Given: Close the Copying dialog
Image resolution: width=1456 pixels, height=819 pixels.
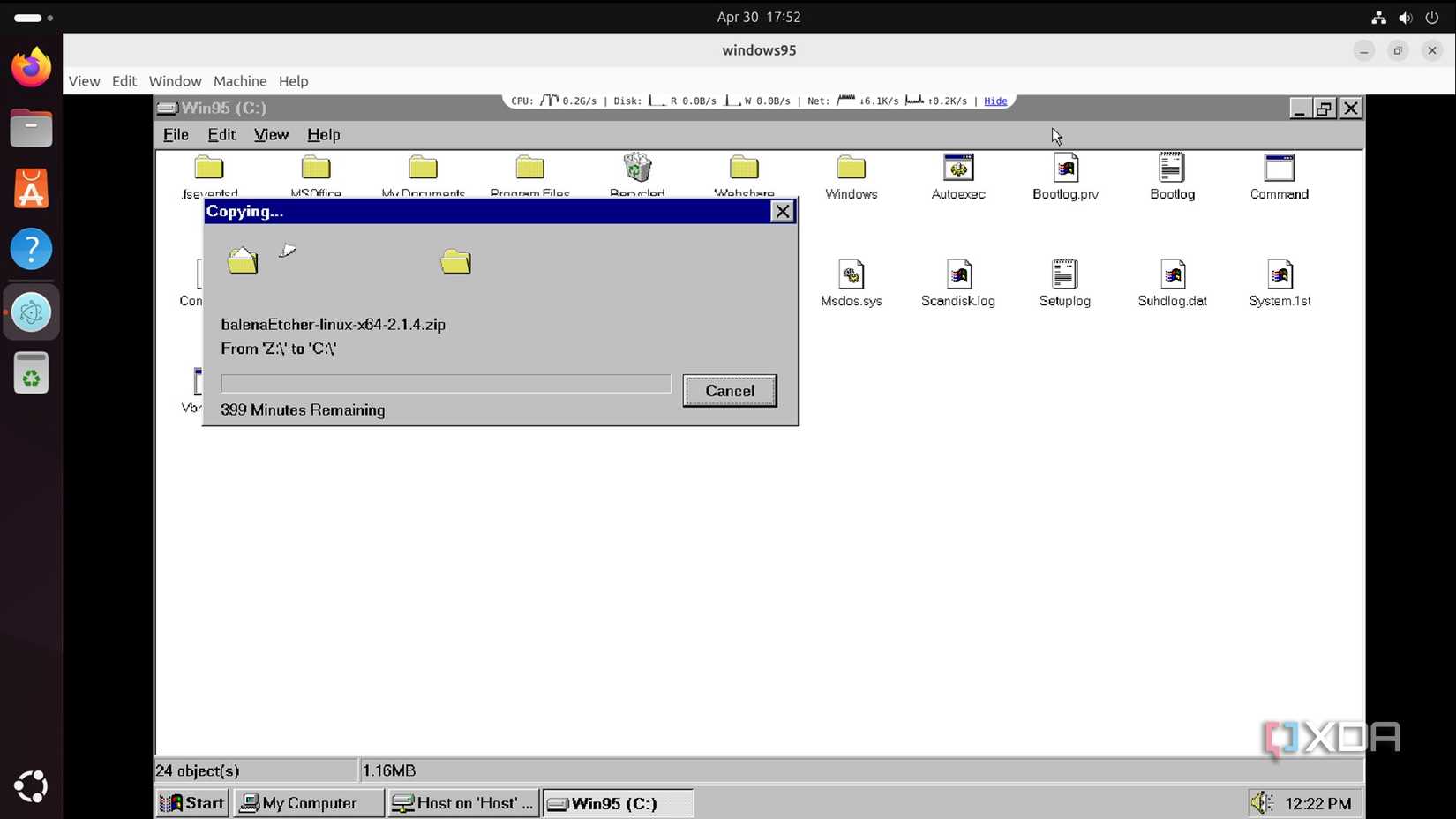Looking at the screenshot, I should 782,212.
